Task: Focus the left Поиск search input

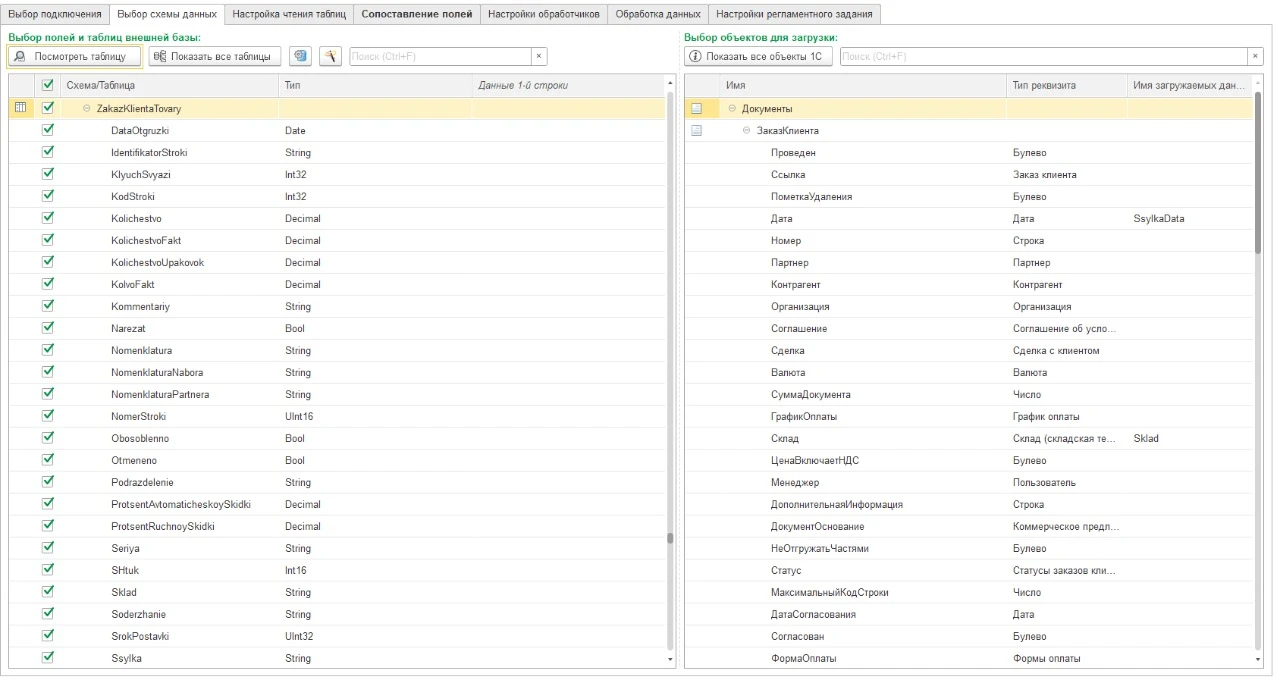Action: coord(439,56)
